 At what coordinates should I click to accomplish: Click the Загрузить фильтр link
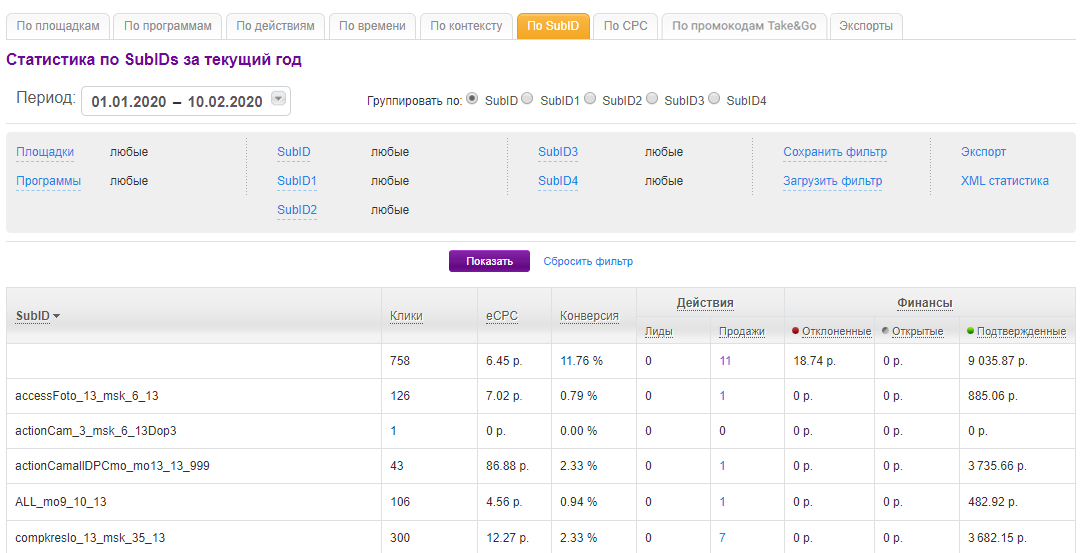[x=833, y=181]
